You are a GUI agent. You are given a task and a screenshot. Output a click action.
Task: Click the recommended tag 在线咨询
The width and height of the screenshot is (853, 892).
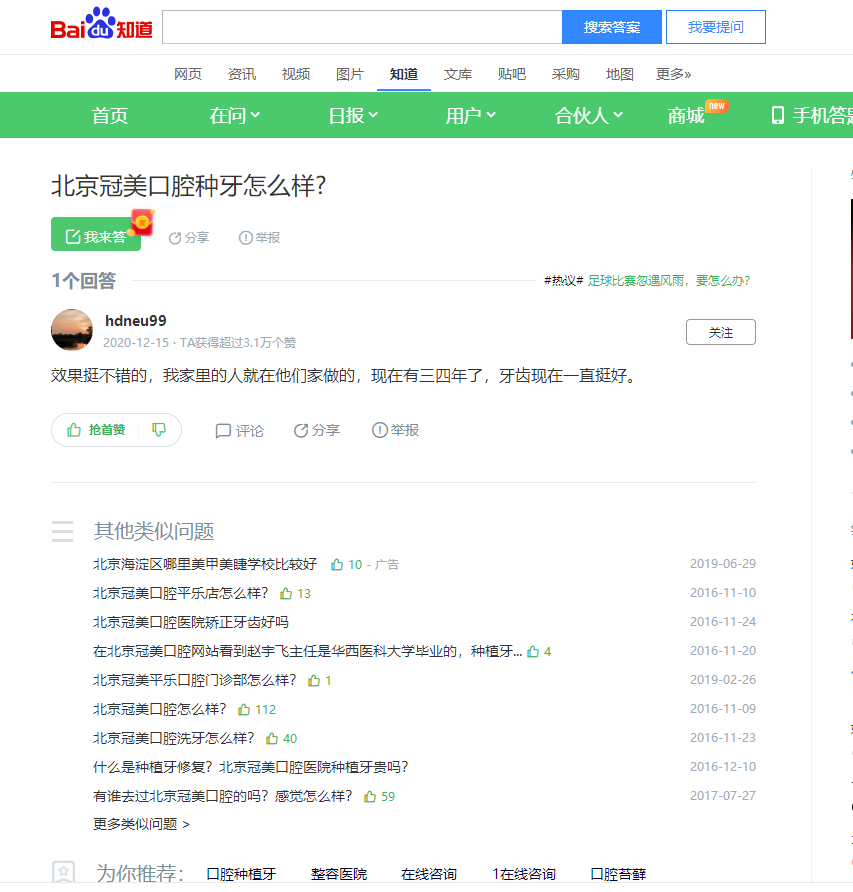pos(428,874)
